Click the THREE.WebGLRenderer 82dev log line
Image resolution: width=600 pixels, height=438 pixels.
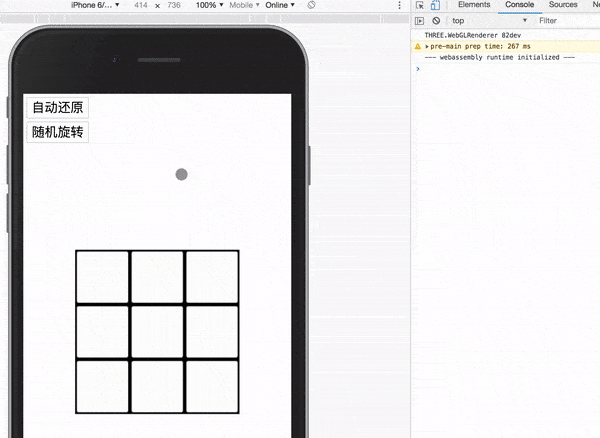tap(473, 35)
